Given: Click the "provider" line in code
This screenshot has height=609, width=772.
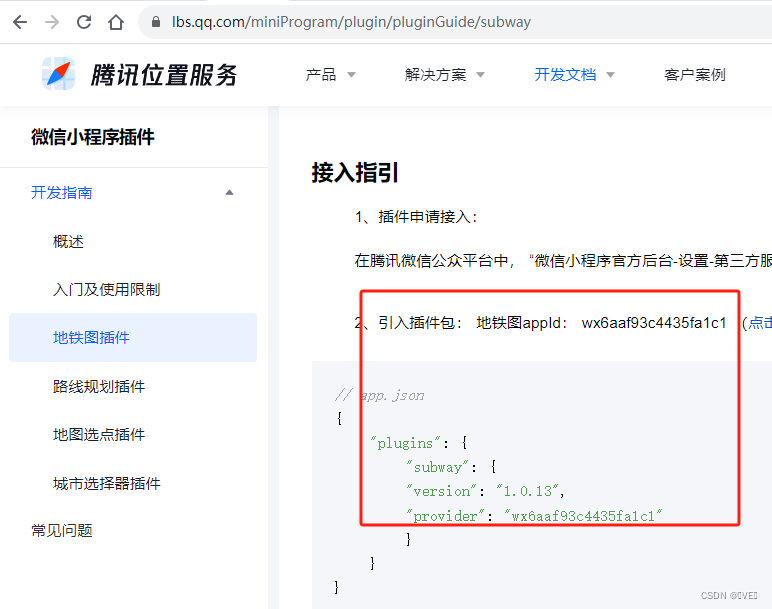Looking at the screenshot, I should click(535, 516).
